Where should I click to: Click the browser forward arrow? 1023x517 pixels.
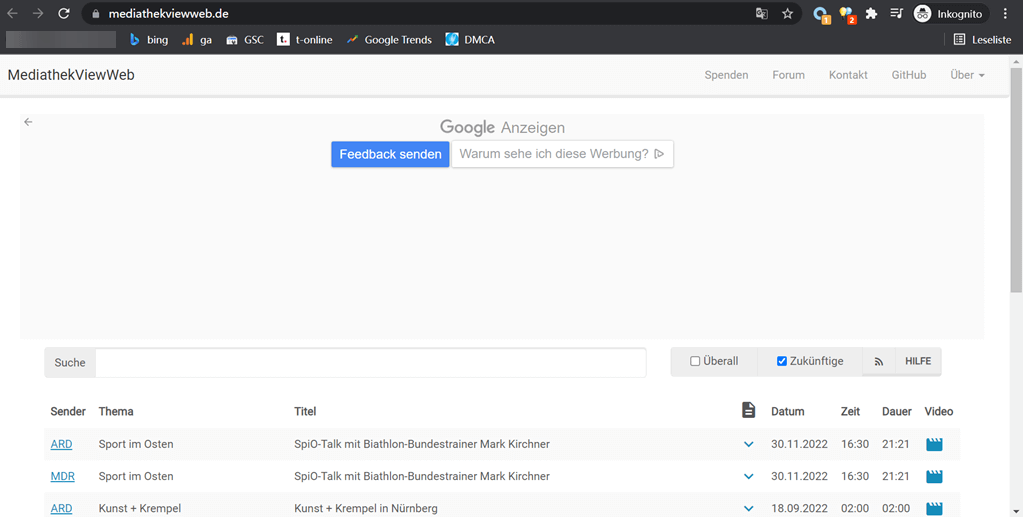pos(38,14)
